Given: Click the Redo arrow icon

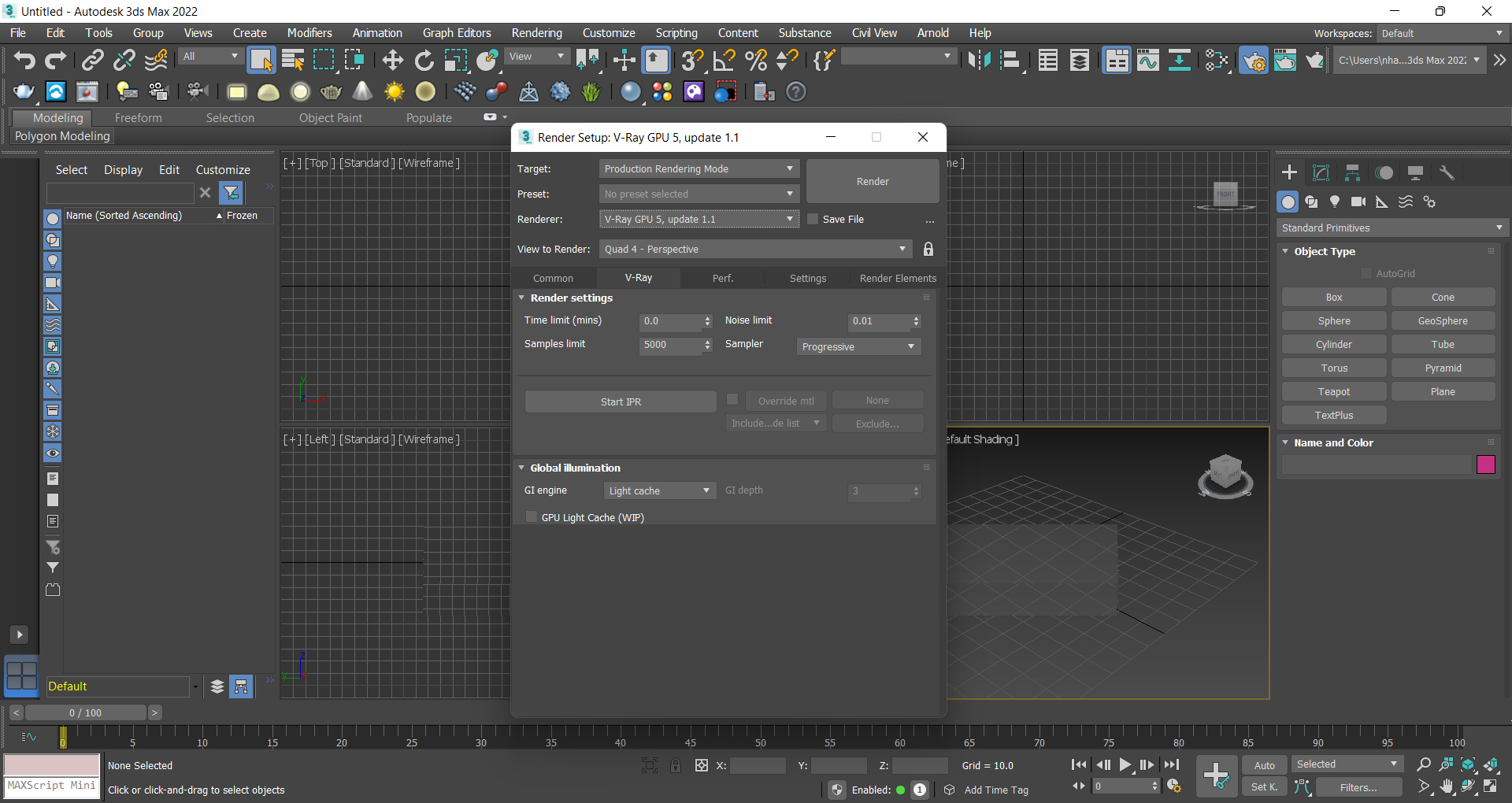Looking at the screenshot, I should tap(55, 61).
